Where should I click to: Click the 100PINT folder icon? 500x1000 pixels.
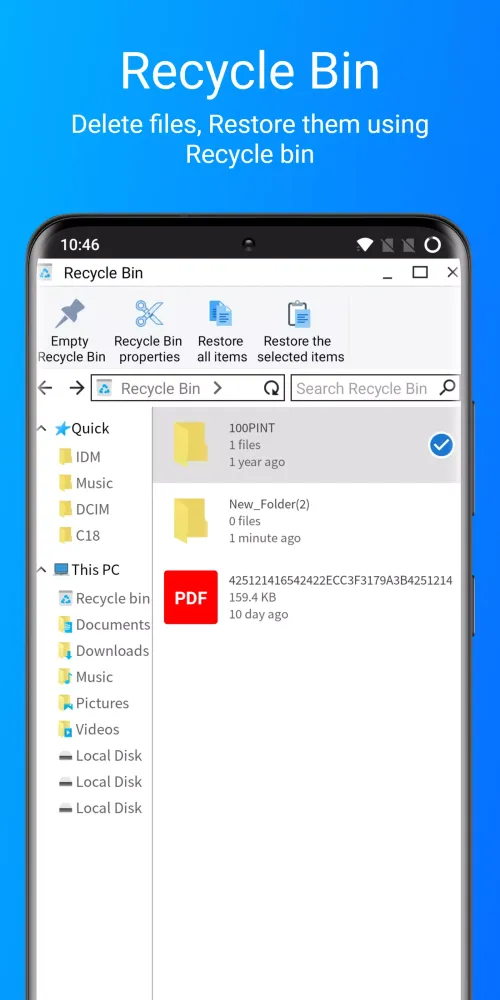(190, 444)
